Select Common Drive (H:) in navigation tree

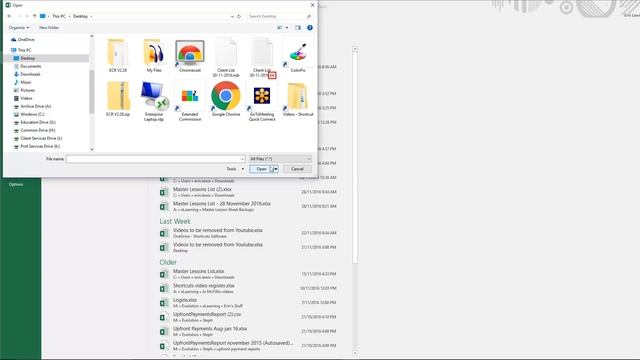pyautogui.click(x=38, y=130)
